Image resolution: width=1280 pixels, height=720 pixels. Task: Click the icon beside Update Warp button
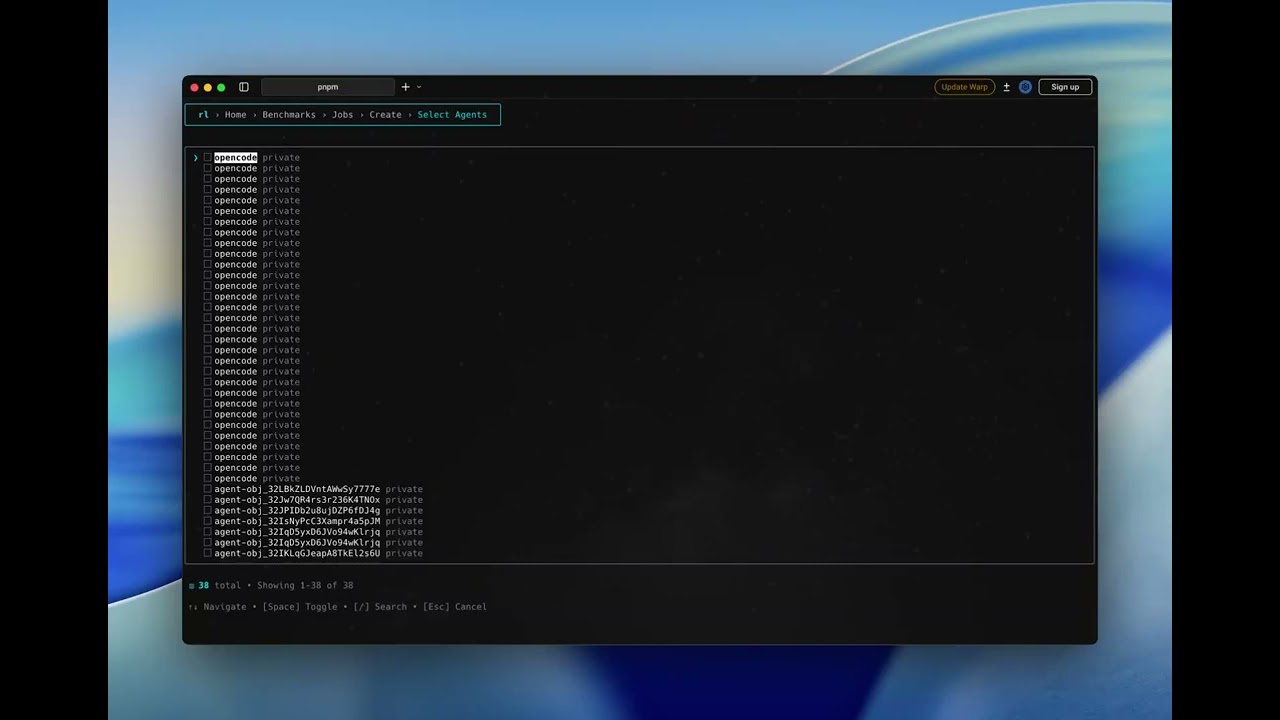pos(1006,87)
